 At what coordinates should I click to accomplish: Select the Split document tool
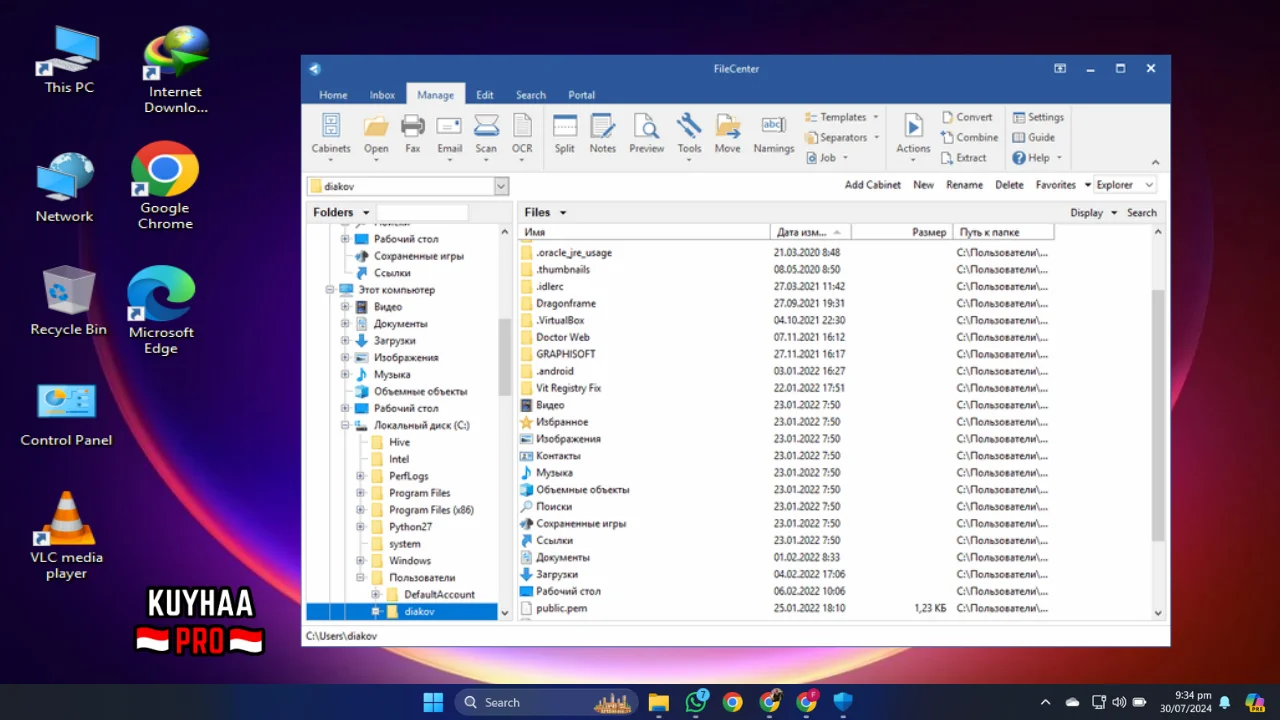tap(565, 134)
